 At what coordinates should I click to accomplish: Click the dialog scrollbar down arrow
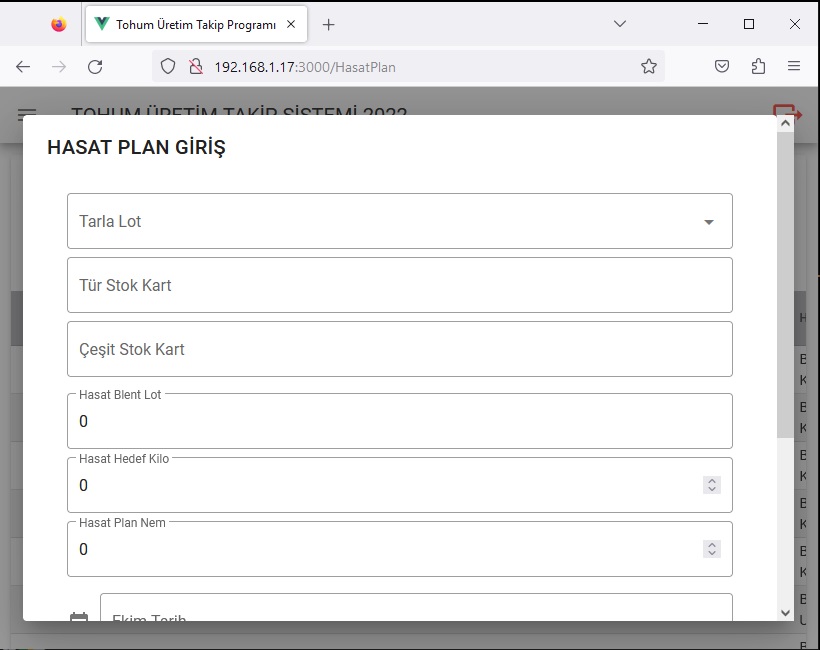[x=785, y=613]
